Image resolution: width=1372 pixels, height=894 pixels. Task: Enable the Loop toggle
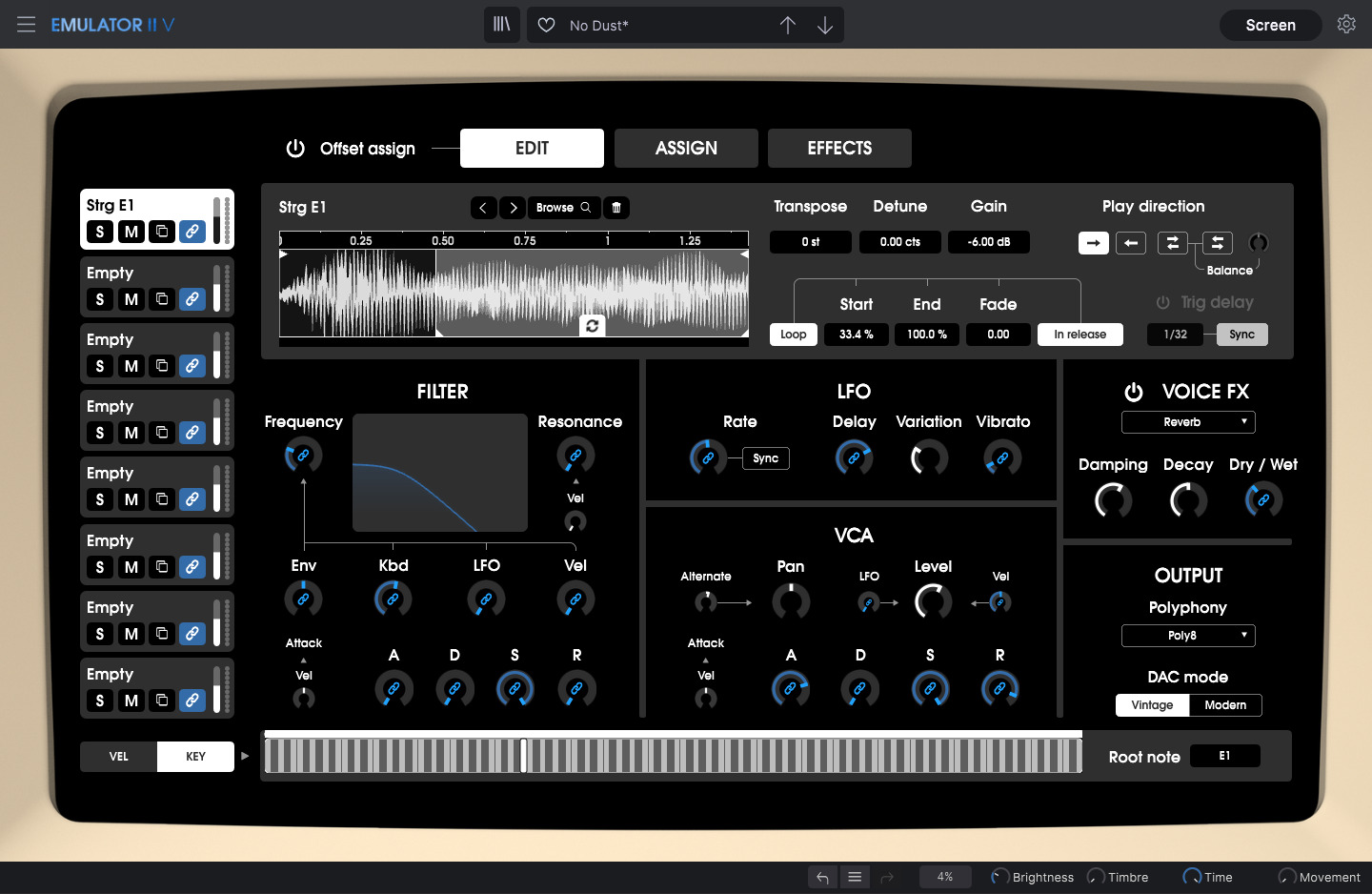coord(794,335)
